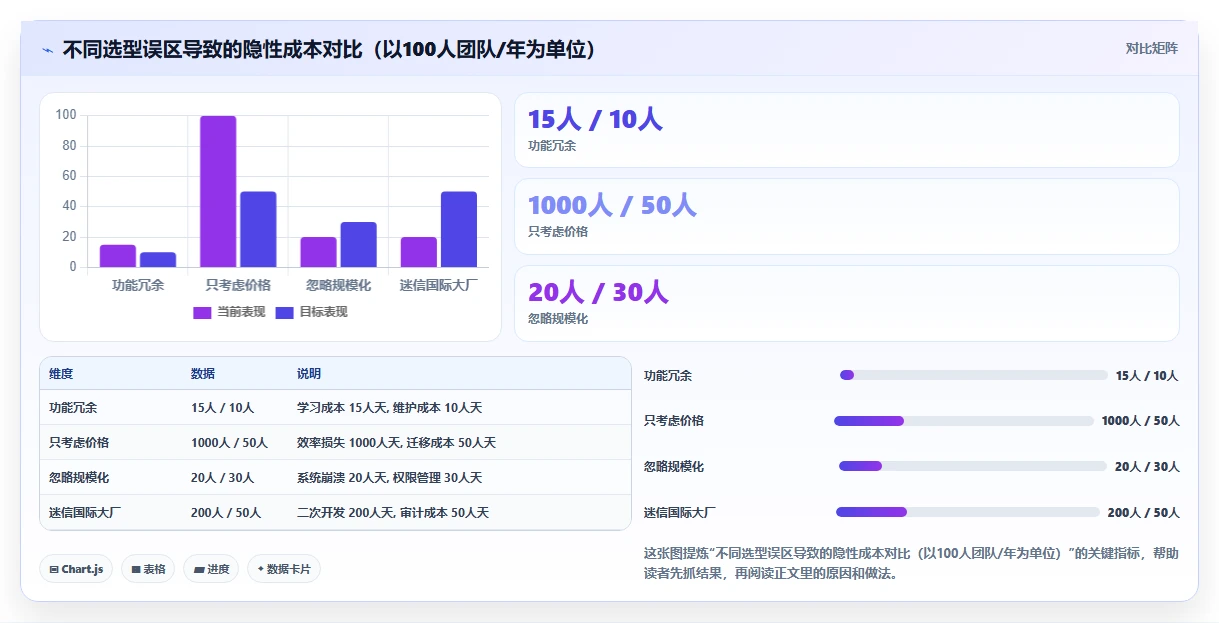Click the cell 学习成本 15人天, 维护成本 10人天
Screen dimensions: 1219x623
[389, 408]
